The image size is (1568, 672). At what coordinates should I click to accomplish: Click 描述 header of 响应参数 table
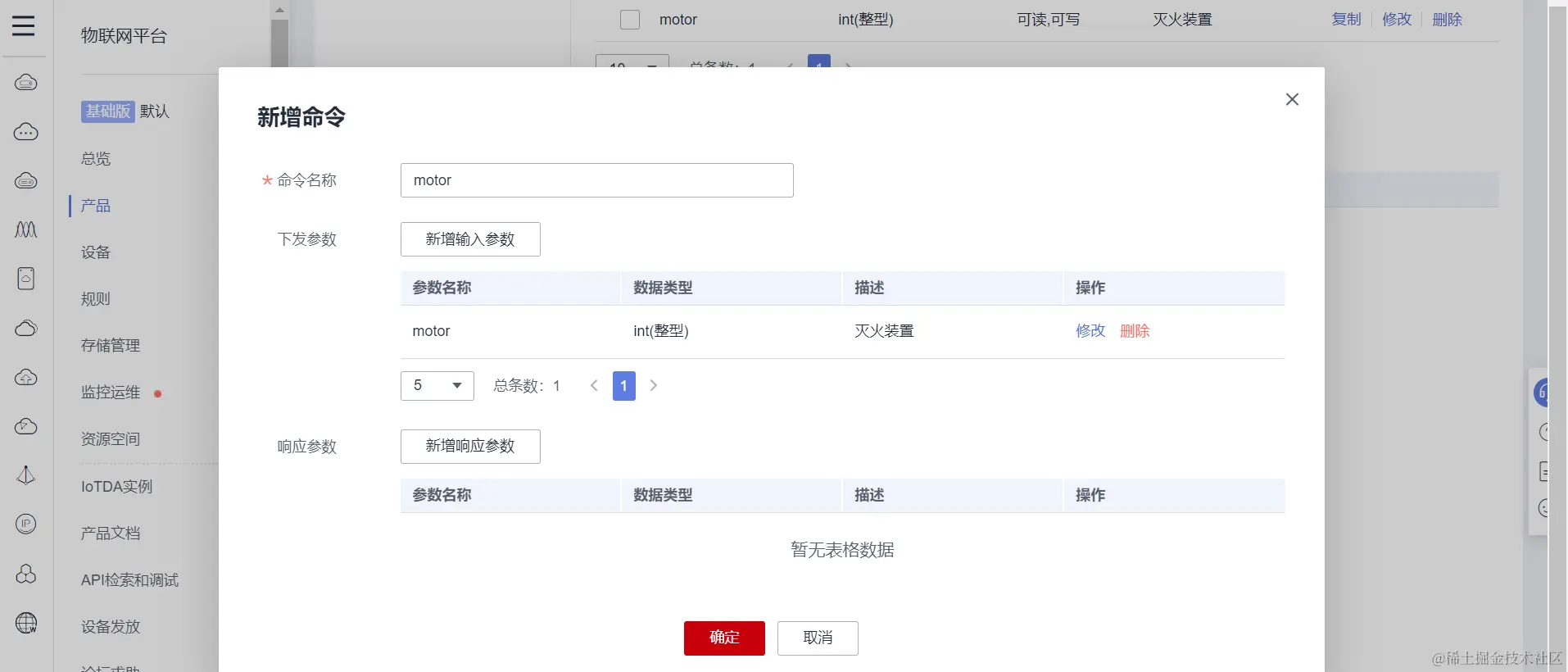[869, 495]
